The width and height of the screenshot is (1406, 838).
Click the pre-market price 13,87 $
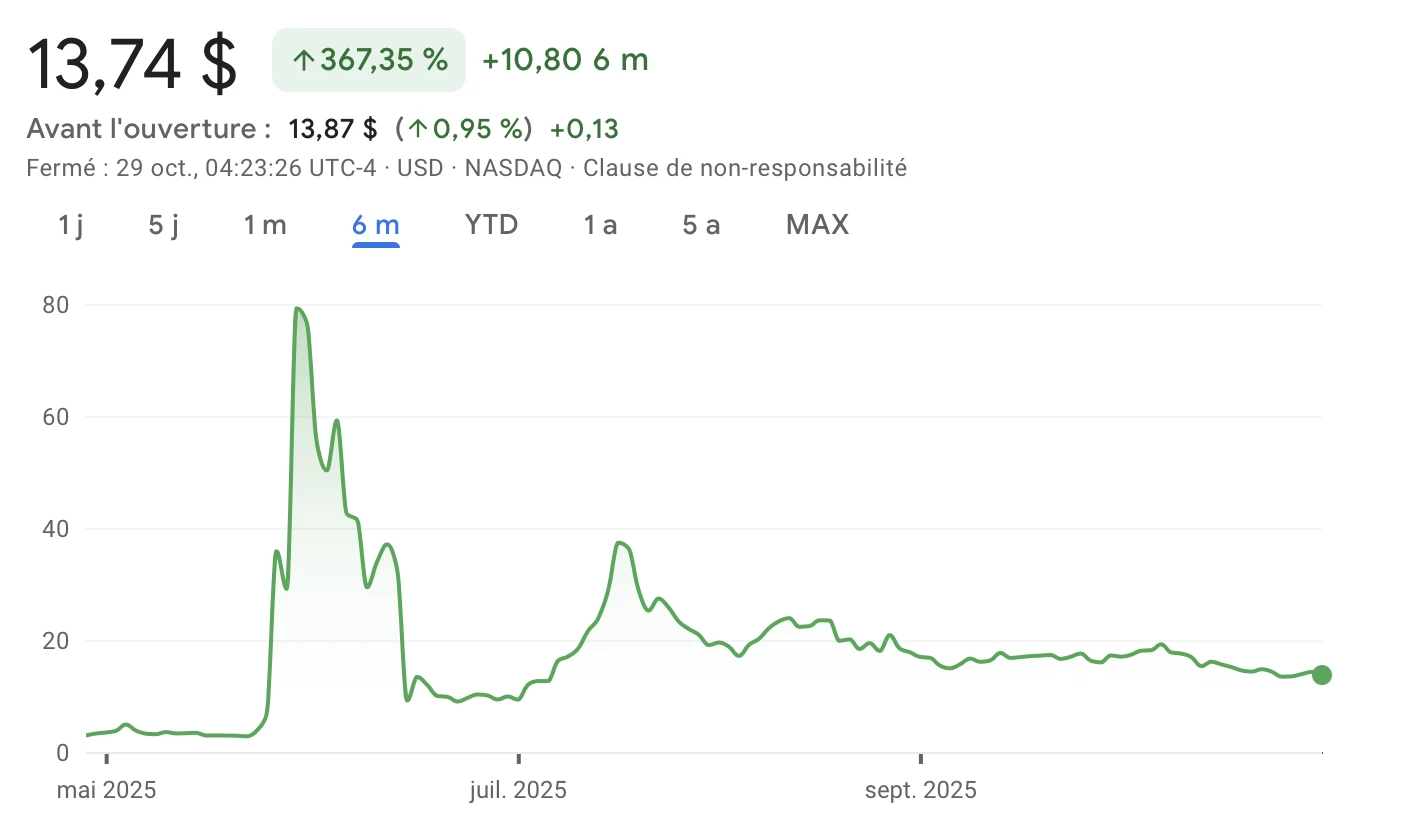[330, 128]
